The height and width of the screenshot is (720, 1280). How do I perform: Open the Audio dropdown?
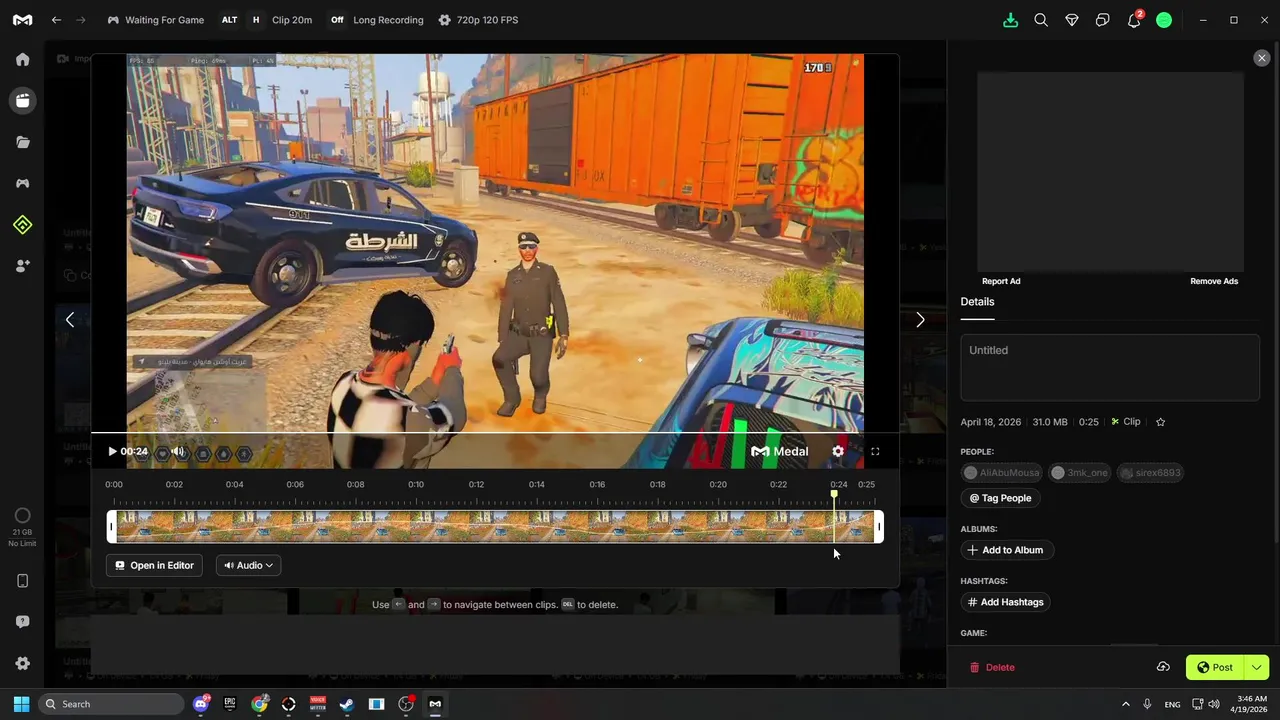click(248, 565)
